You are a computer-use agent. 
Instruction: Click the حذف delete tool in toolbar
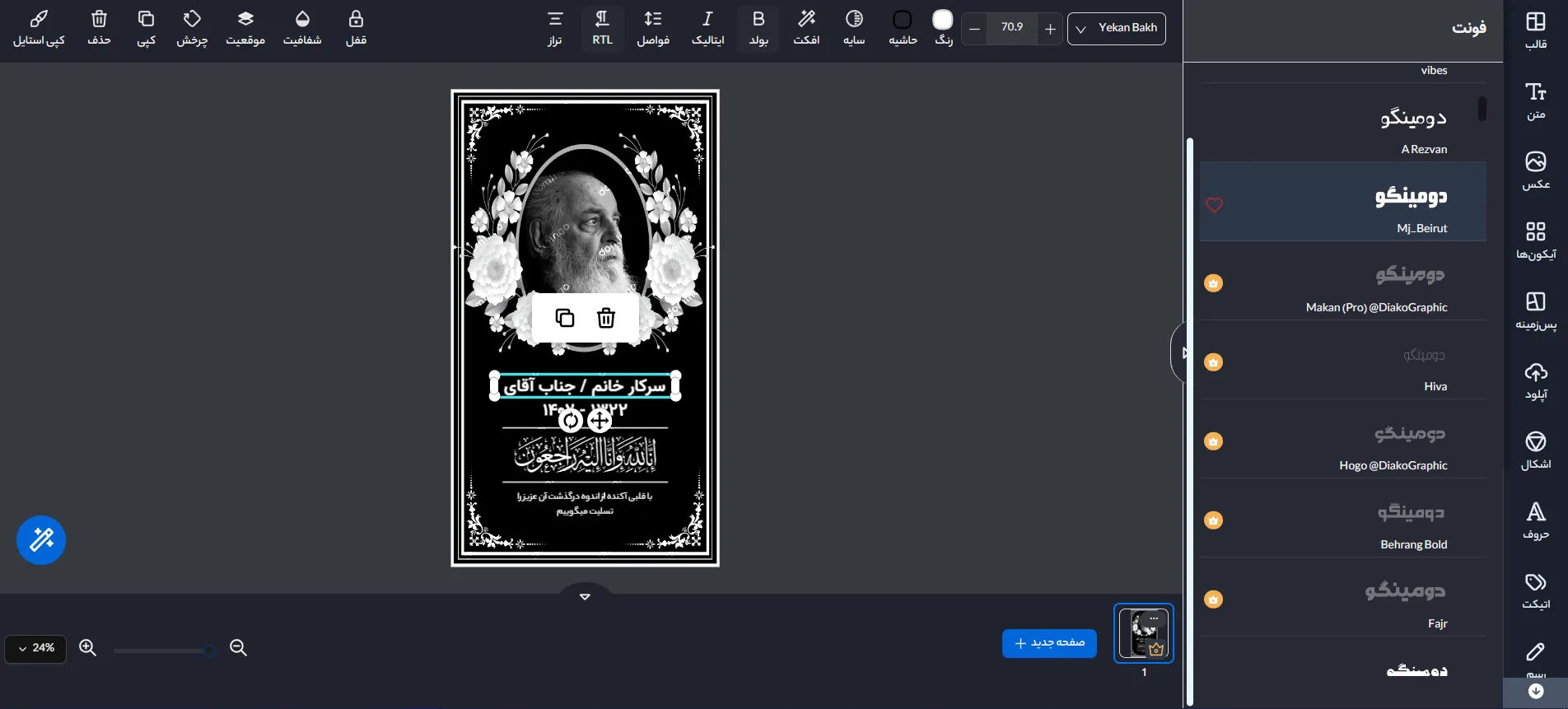click(x=99, y=28)
